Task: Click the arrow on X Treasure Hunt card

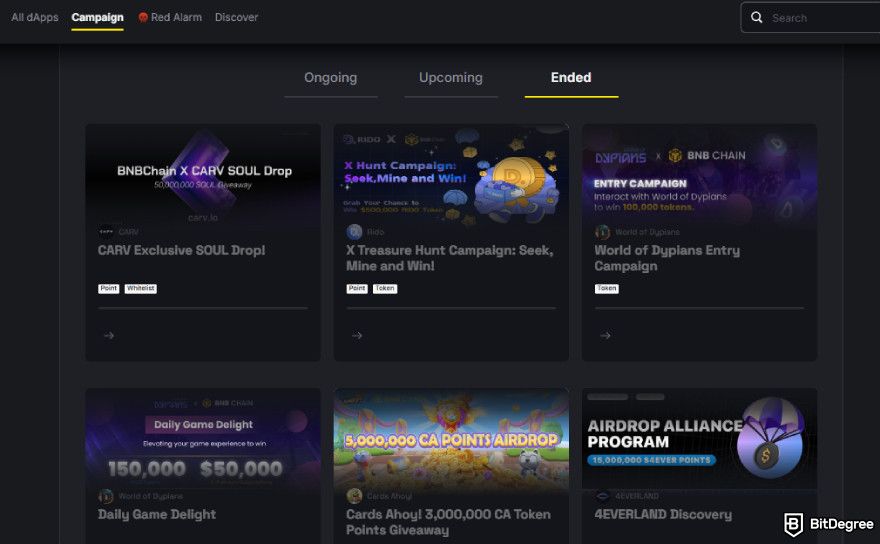Action: pyautogui.click(x=357, y=336)
